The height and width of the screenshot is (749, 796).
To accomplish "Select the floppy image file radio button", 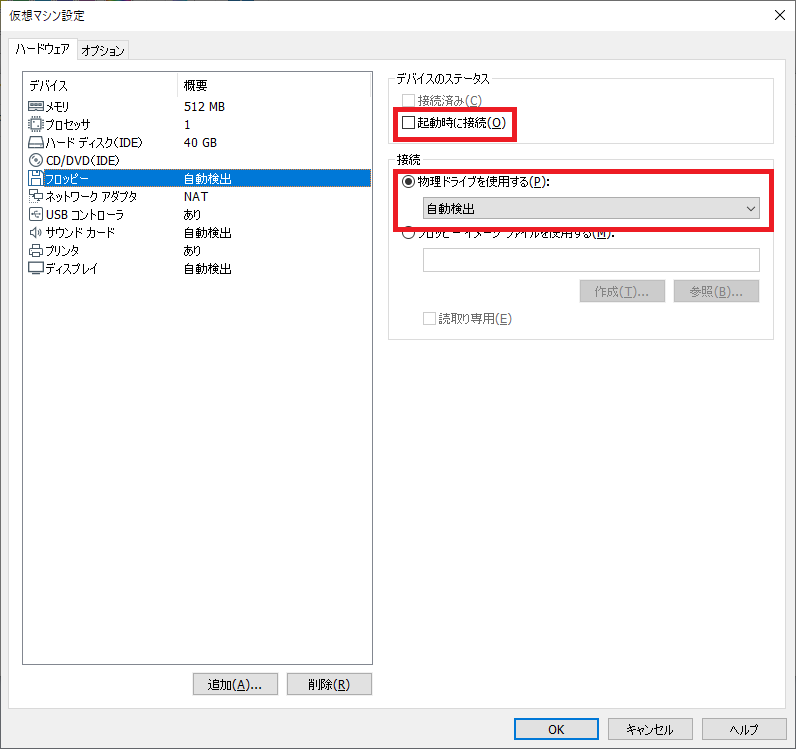I will click(x=408, y=234).
